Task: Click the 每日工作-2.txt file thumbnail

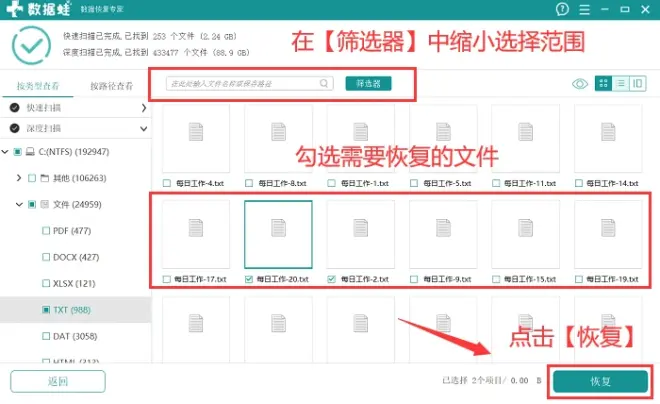Action: (361, 234)
